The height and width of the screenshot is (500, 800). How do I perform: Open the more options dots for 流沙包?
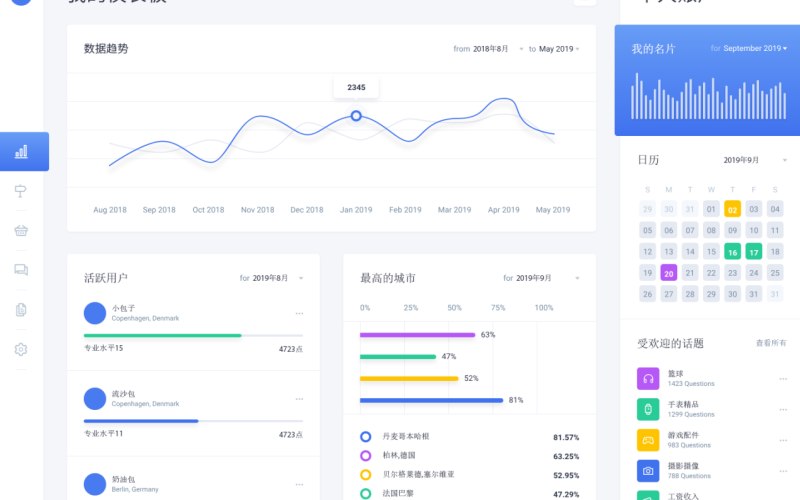pos(299,399)
